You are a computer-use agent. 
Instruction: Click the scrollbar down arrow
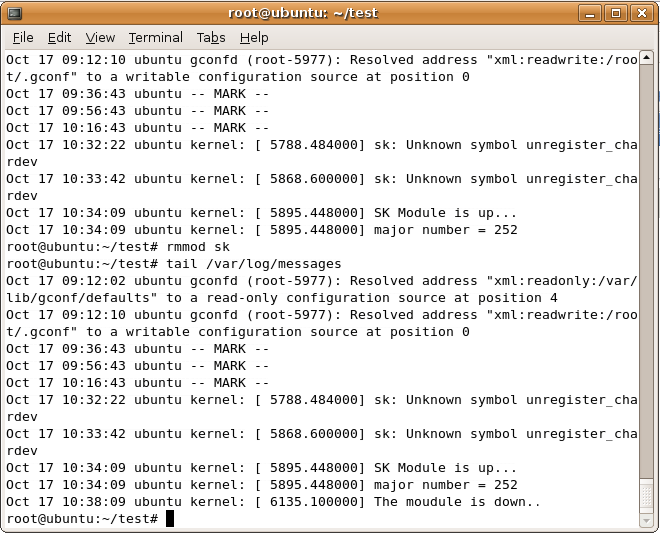coord(646,520)
